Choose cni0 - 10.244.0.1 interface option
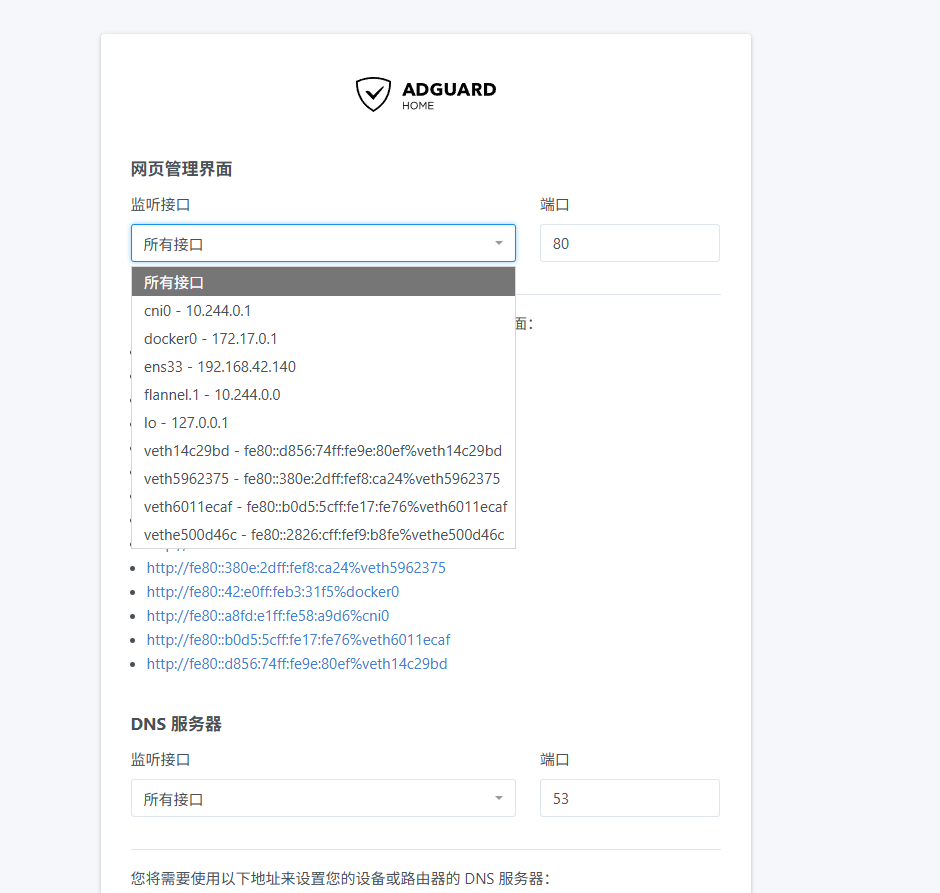 (x=323, y=311)
